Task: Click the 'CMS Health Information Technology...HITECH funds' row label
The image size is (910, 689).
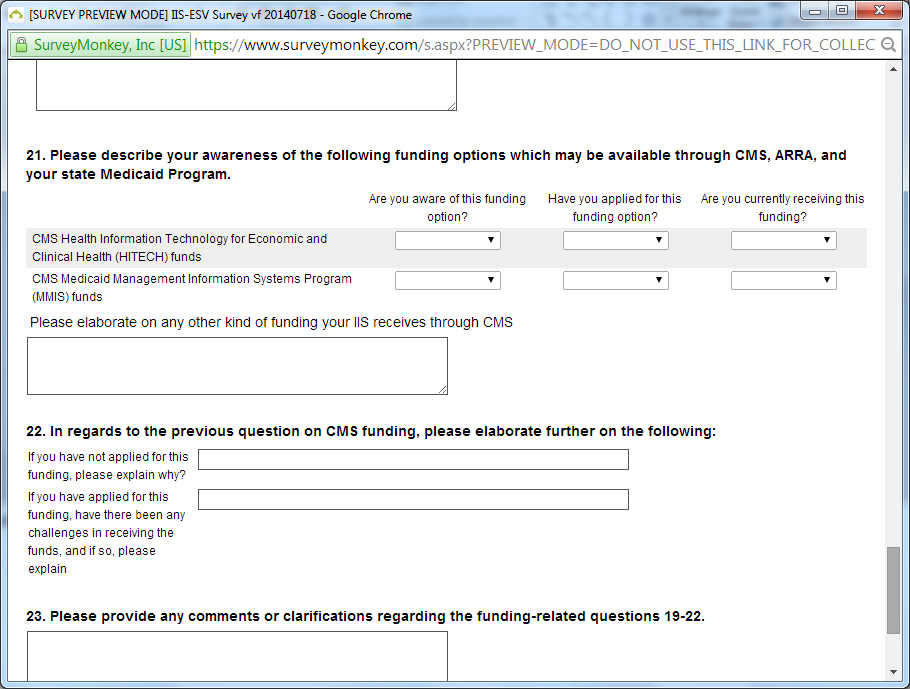Action: click(x=179, y=248)
